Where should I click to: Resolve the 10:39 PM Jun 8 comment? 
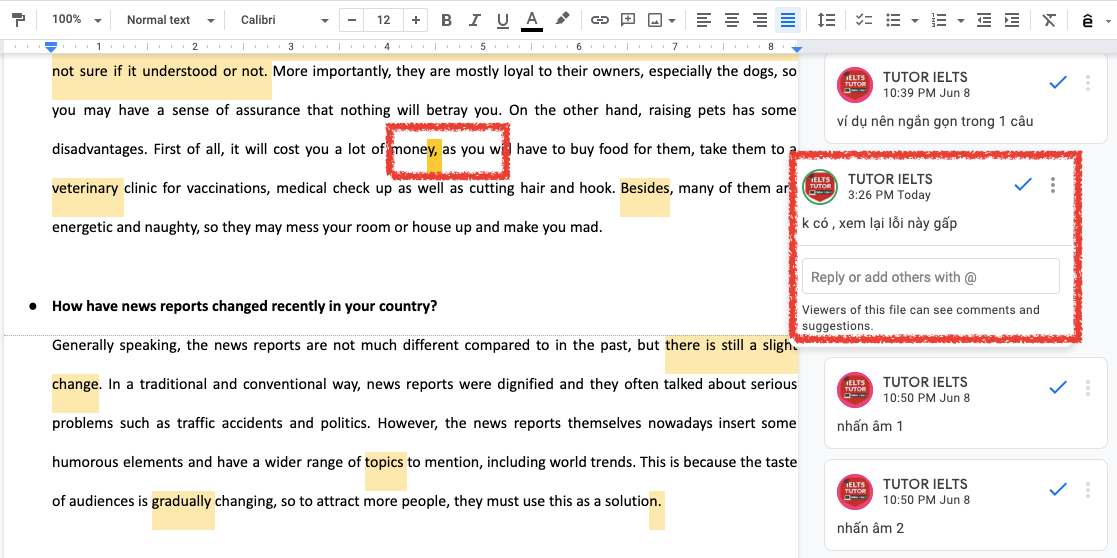pyautogui.click(x=1058, y=83)
